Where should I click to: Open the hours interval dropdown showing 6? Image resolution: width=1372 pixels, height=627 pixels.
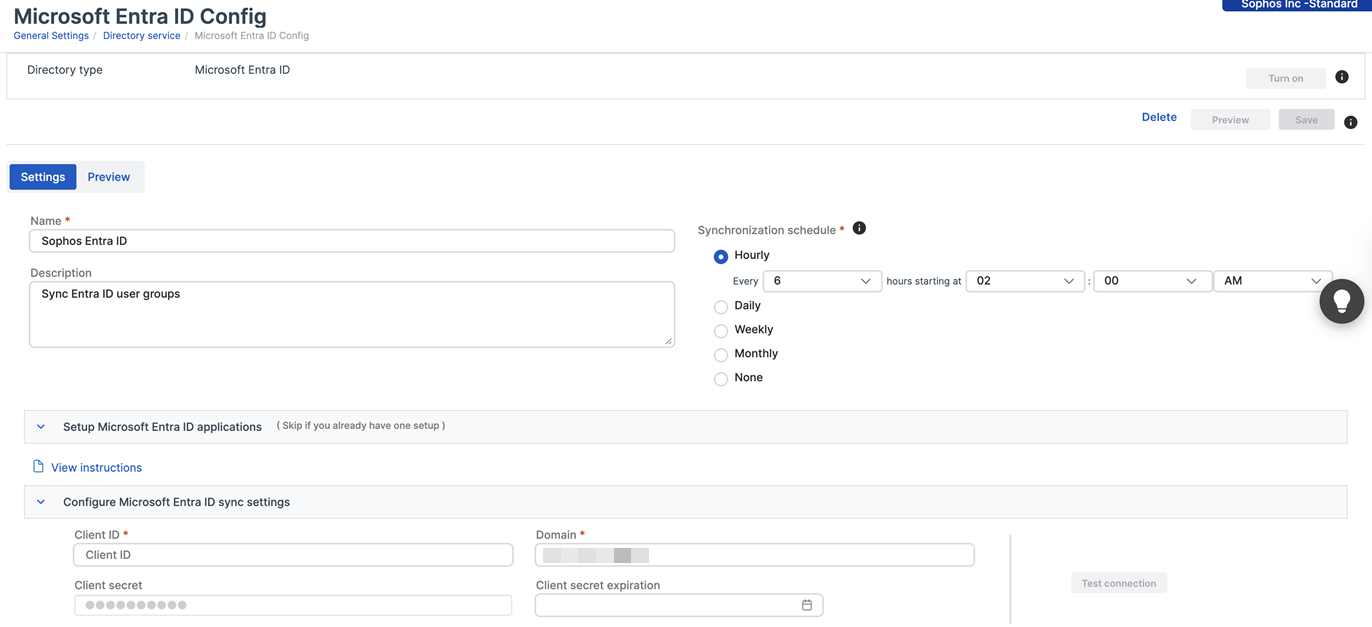pyautogui.click(x=821, y=281)
